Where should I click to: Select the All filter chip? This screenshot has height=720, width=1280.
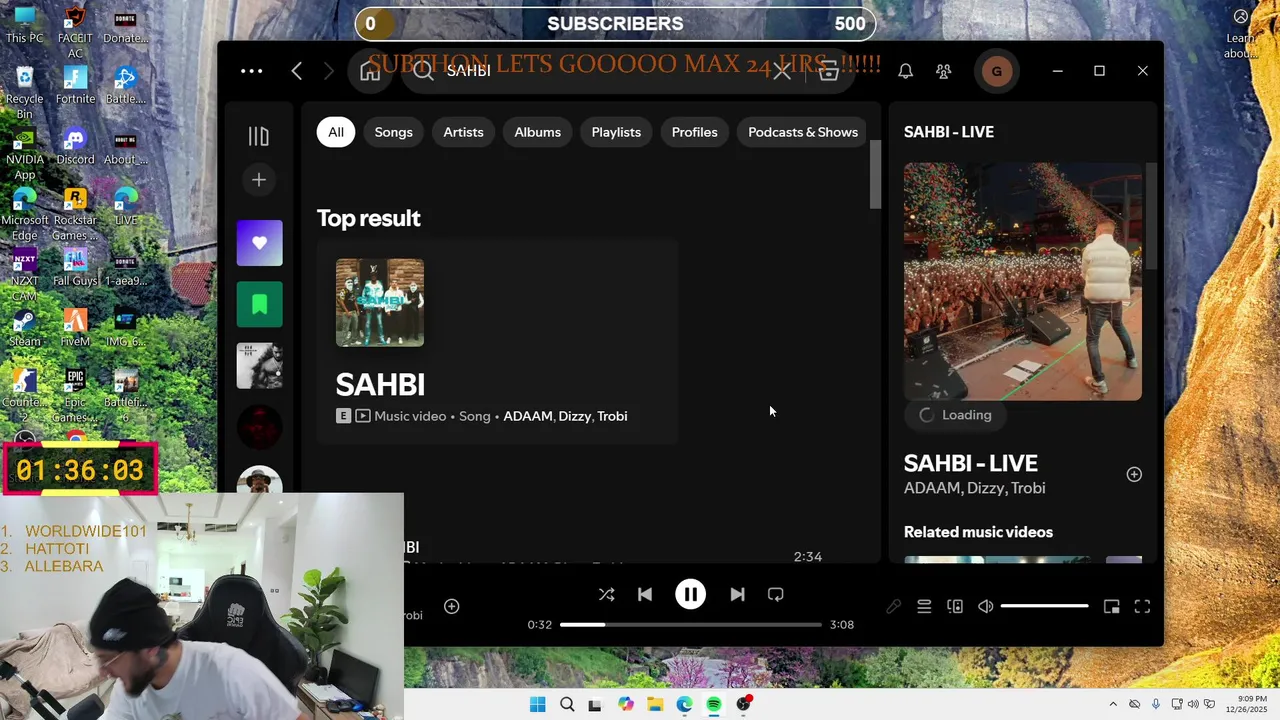tap(336, 132)
